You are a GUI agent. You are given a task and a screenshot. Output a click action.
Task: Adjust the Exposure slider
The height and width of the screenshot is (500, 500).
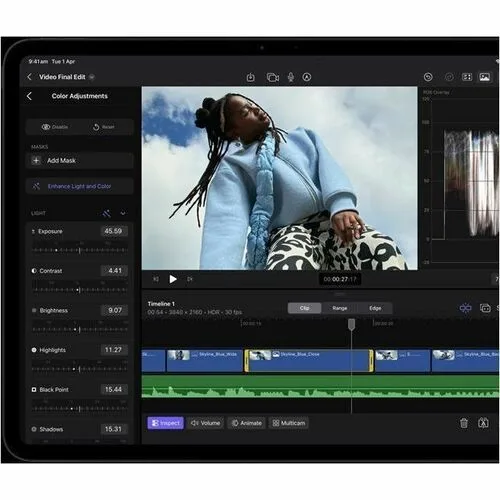[80, 250]
